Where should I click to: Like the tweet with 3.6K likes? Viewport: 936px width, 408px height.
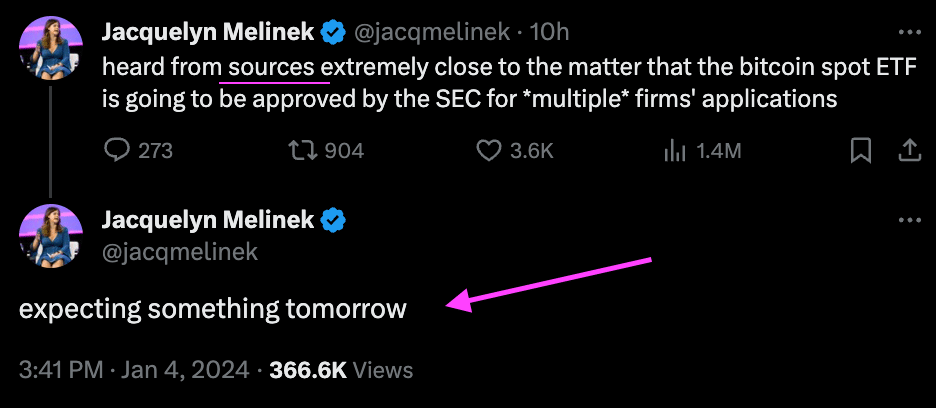tap(488, 151)
